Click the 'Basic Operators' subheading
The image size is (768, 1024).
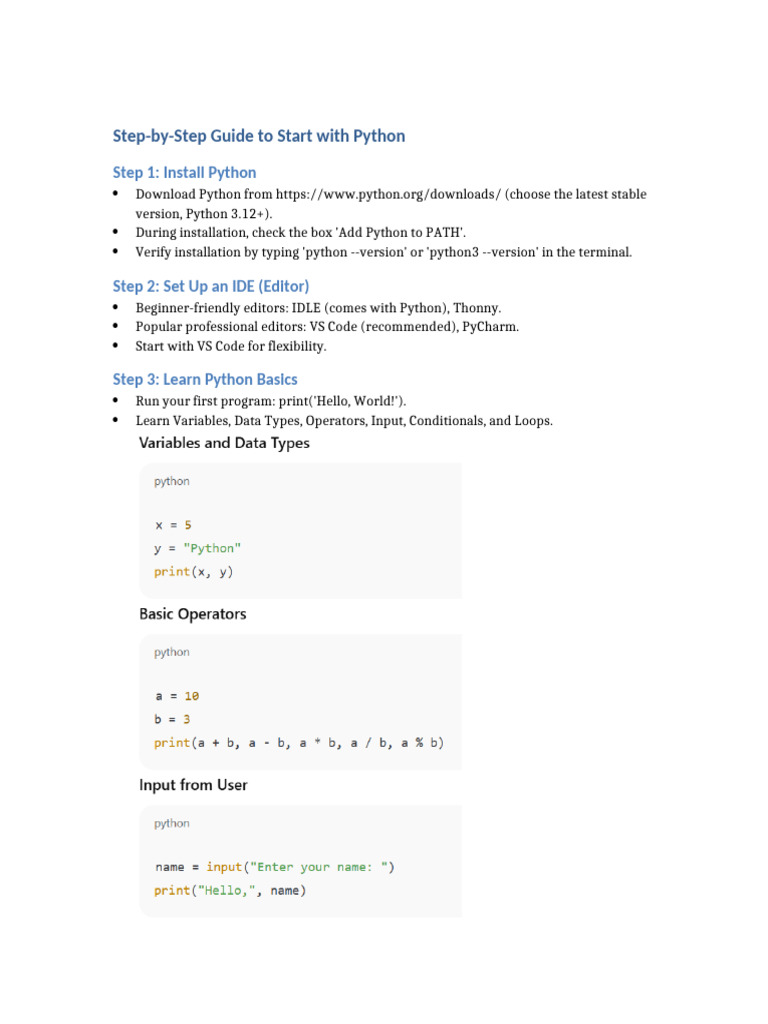point(192,613)
